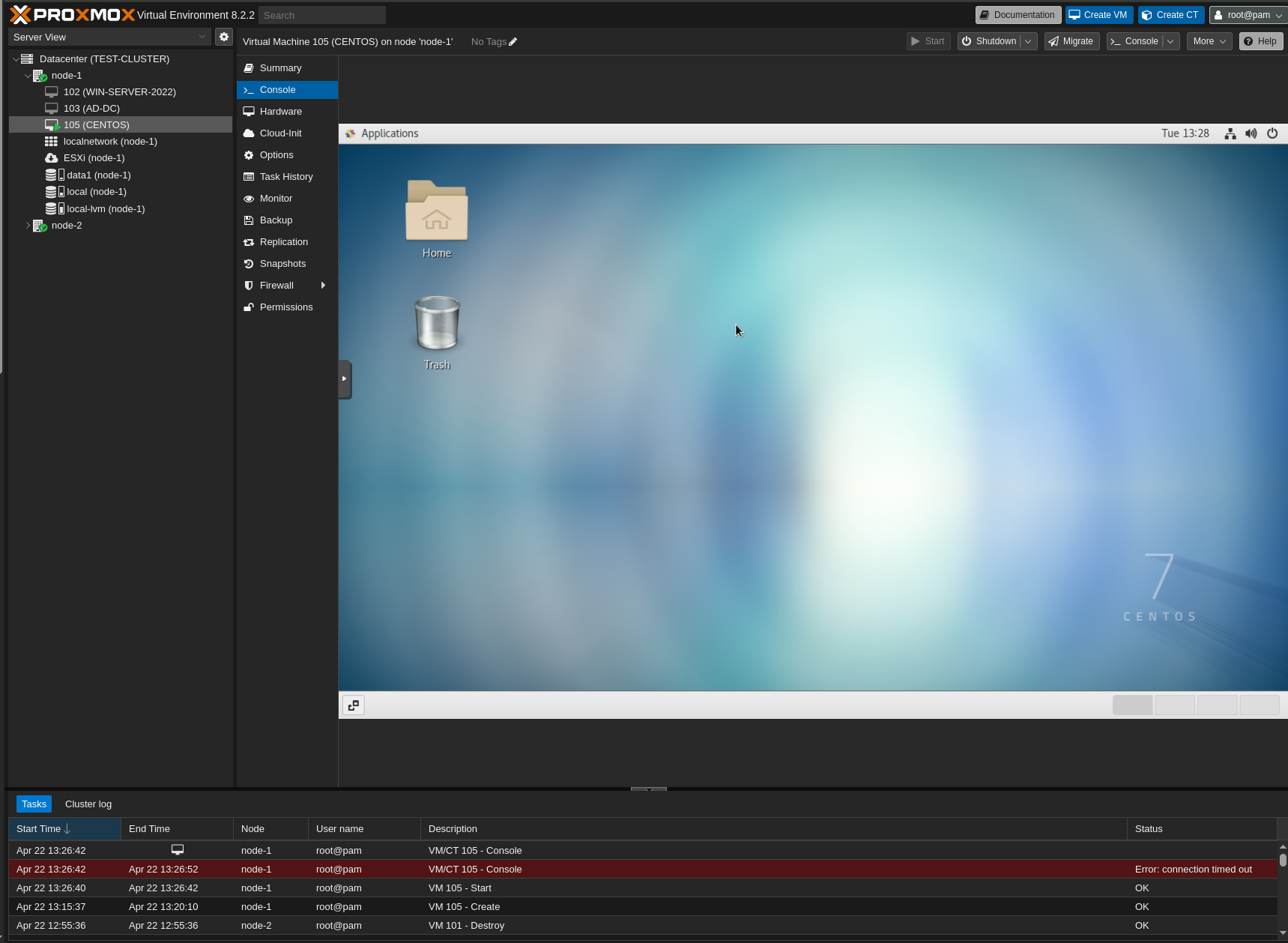Open the Home folder on the desktop
Image resolution: width=1288 pixels, height=943 pixels.
(437, 211)
